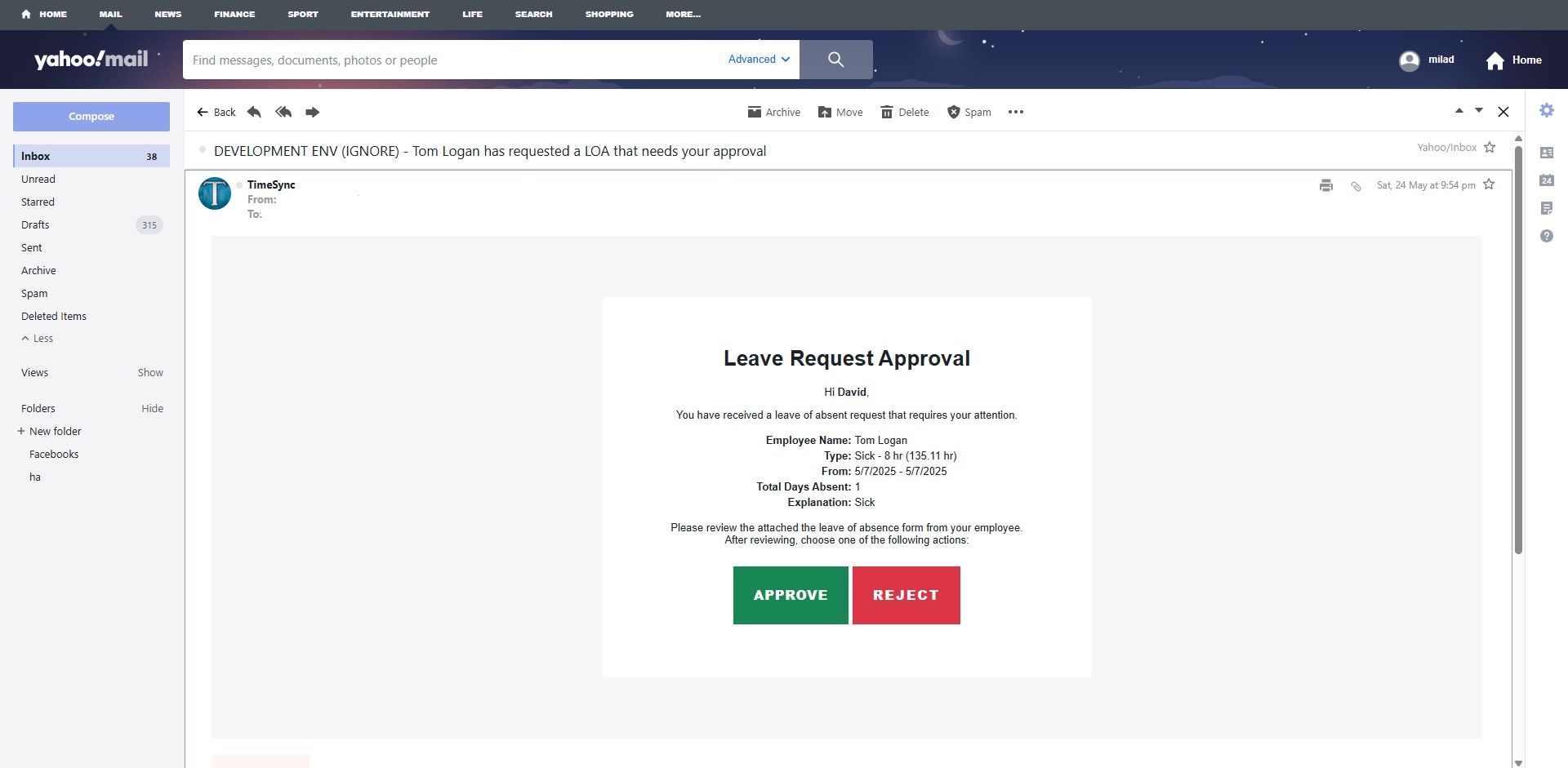
Task: Open the Starred folder
Action: click(x=38, y=202)
